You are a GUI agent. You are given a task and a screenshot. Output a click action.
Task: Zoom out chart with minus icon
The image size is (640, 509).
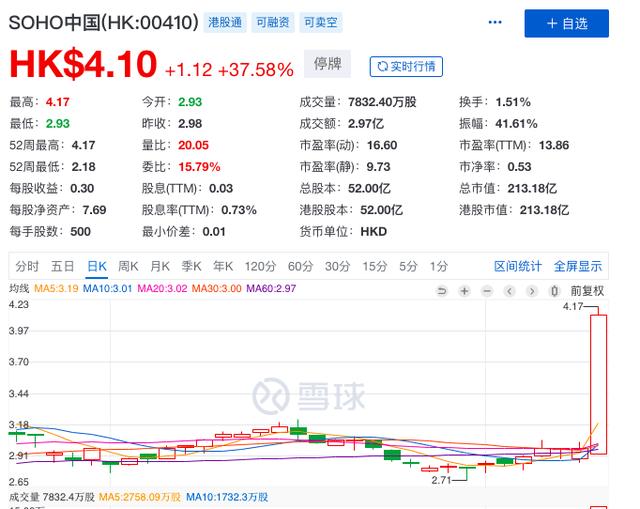point(487,291)
